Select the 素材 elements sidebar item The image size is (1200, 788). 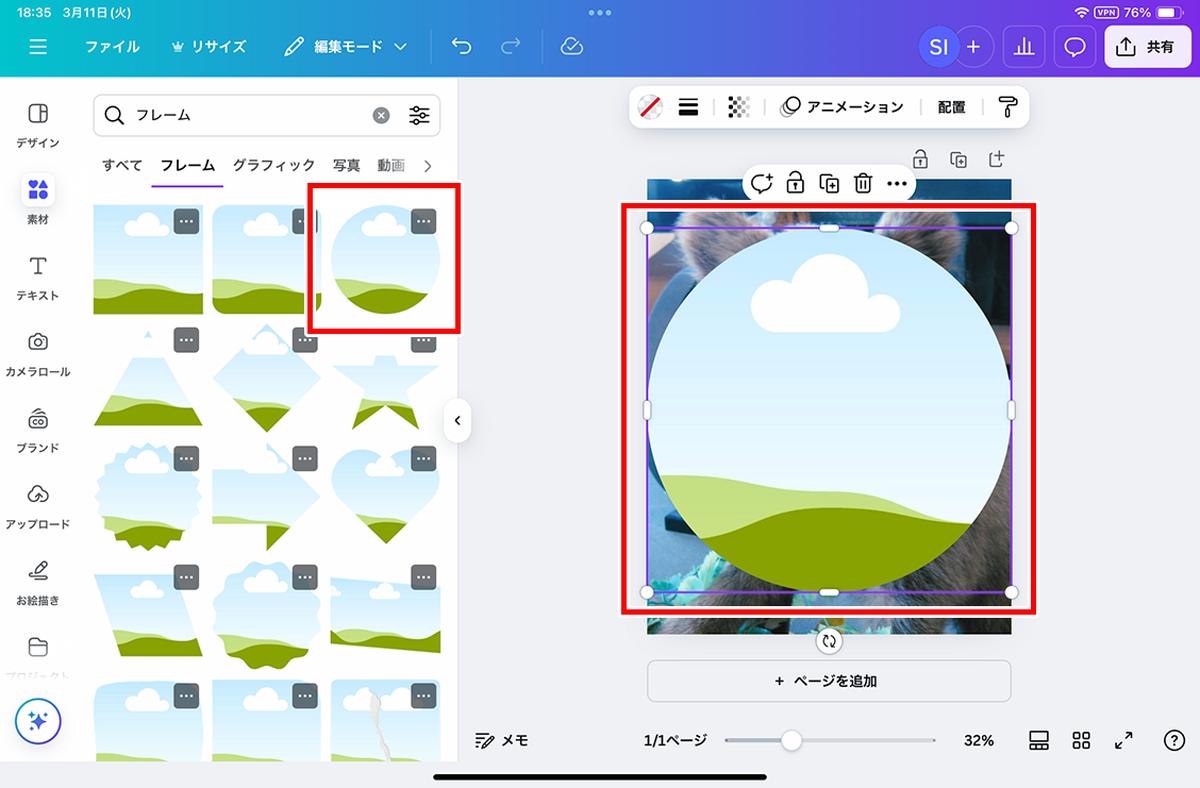click(38, 200)
